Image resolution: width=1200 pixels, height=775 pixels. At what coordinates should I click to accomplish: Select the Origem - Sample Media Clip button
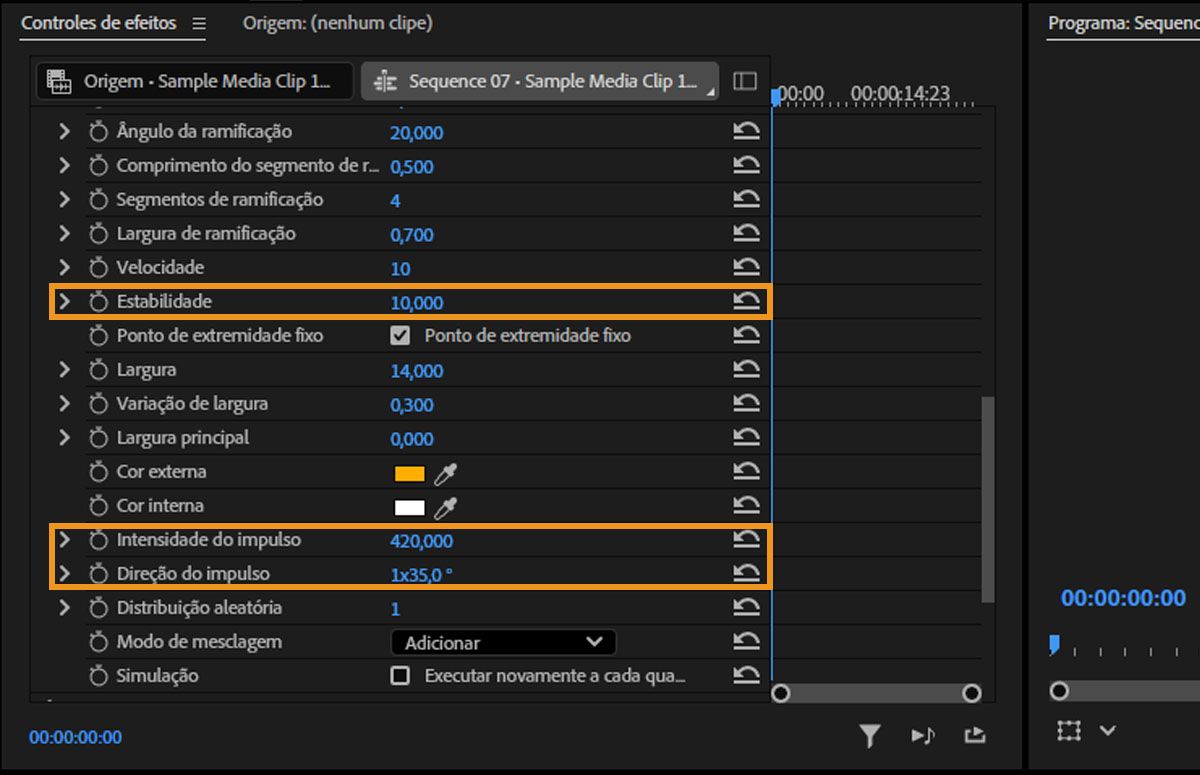tap(195, 80)
